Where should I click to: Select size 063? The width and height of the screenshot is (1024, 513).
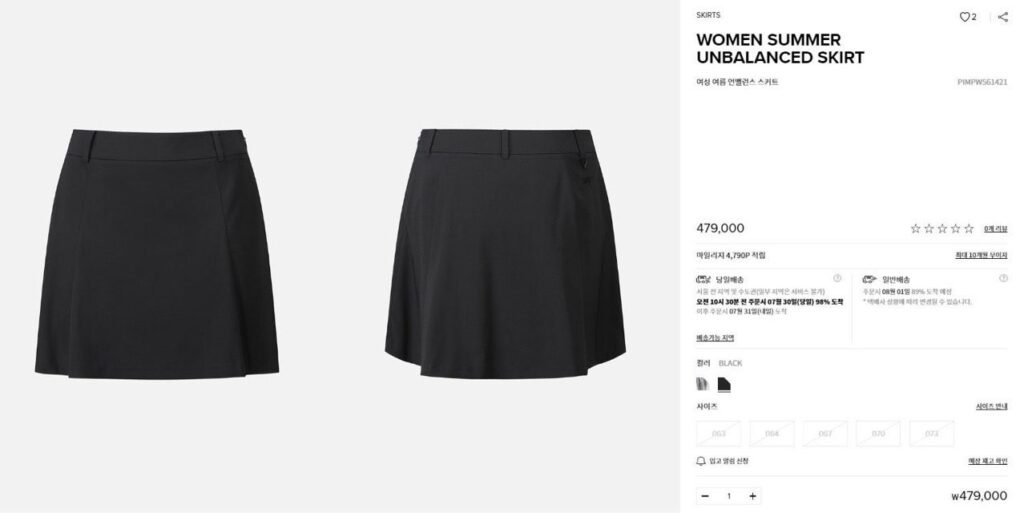click(x=718, y=433)
